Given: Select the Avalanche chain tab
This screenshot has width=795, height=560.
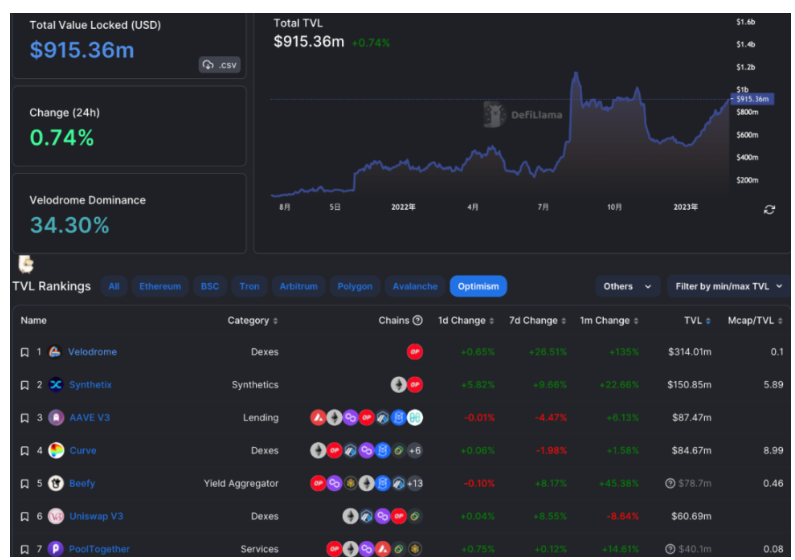Looking at the screenshot, I should pyautogui.click(x=415, y=286).
